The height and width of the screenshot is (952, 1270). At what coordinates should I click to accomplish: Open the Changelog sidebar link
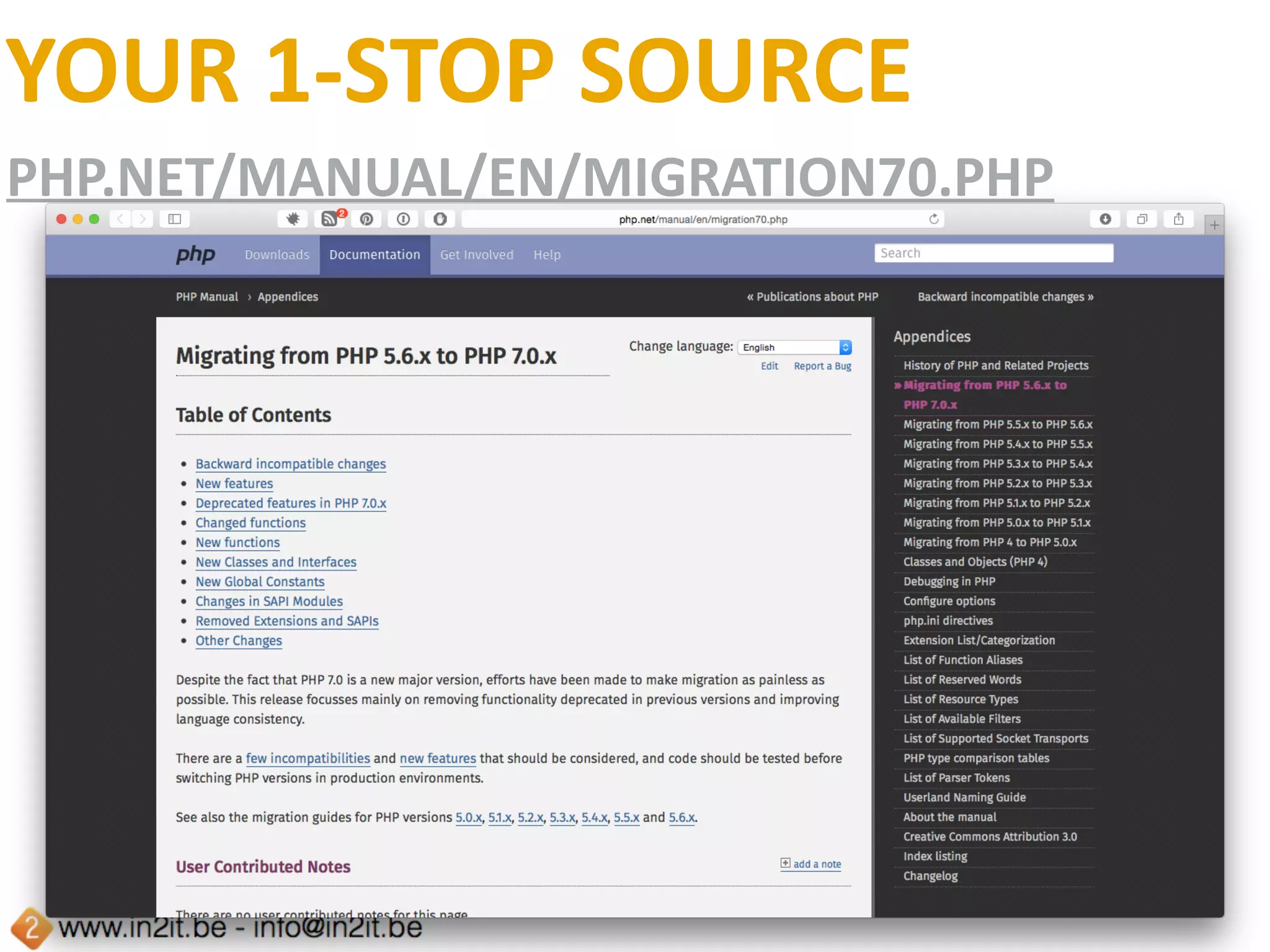coord(930,876)
